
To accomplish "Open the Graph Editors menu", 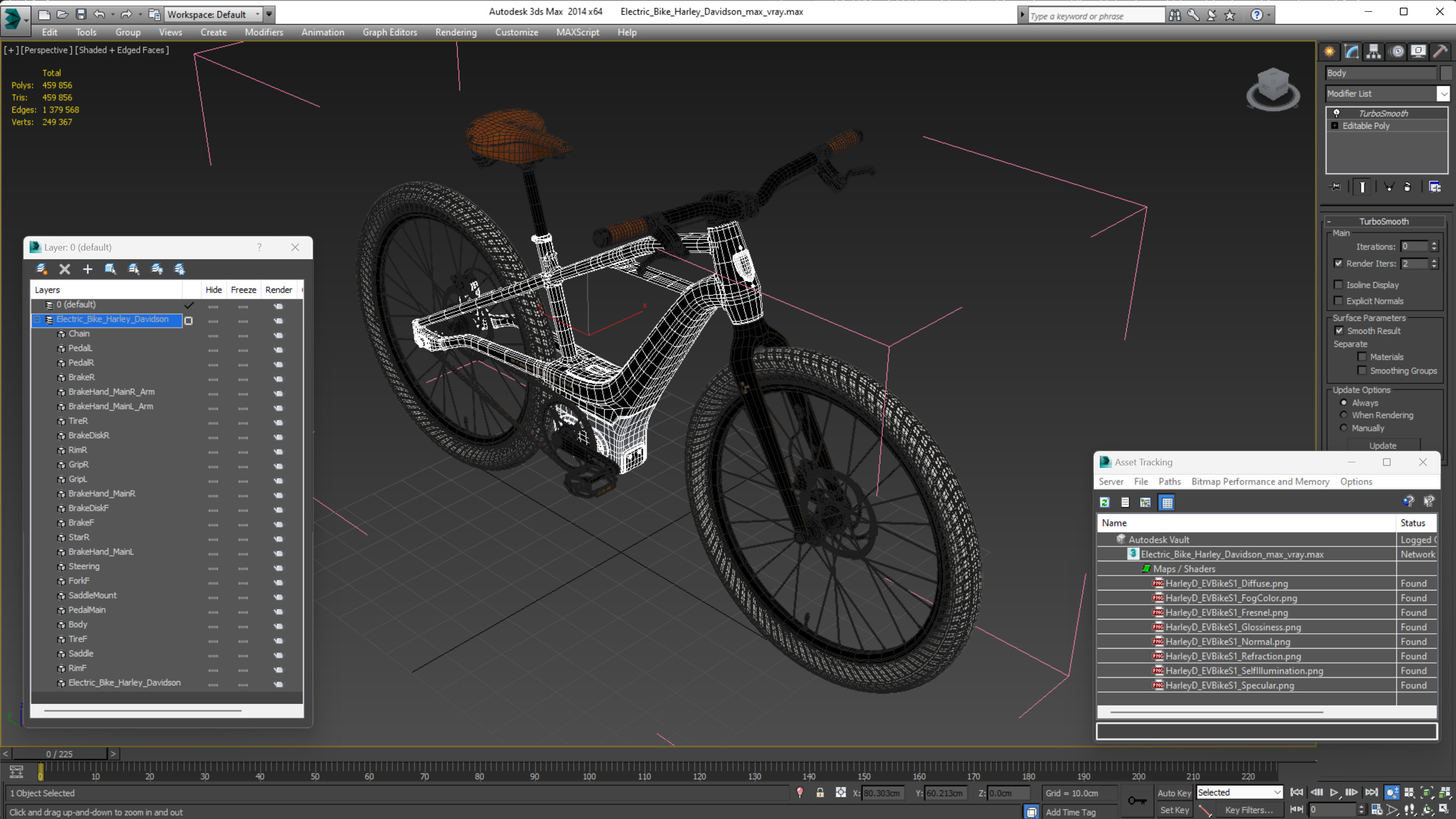I will click(389, 32).
